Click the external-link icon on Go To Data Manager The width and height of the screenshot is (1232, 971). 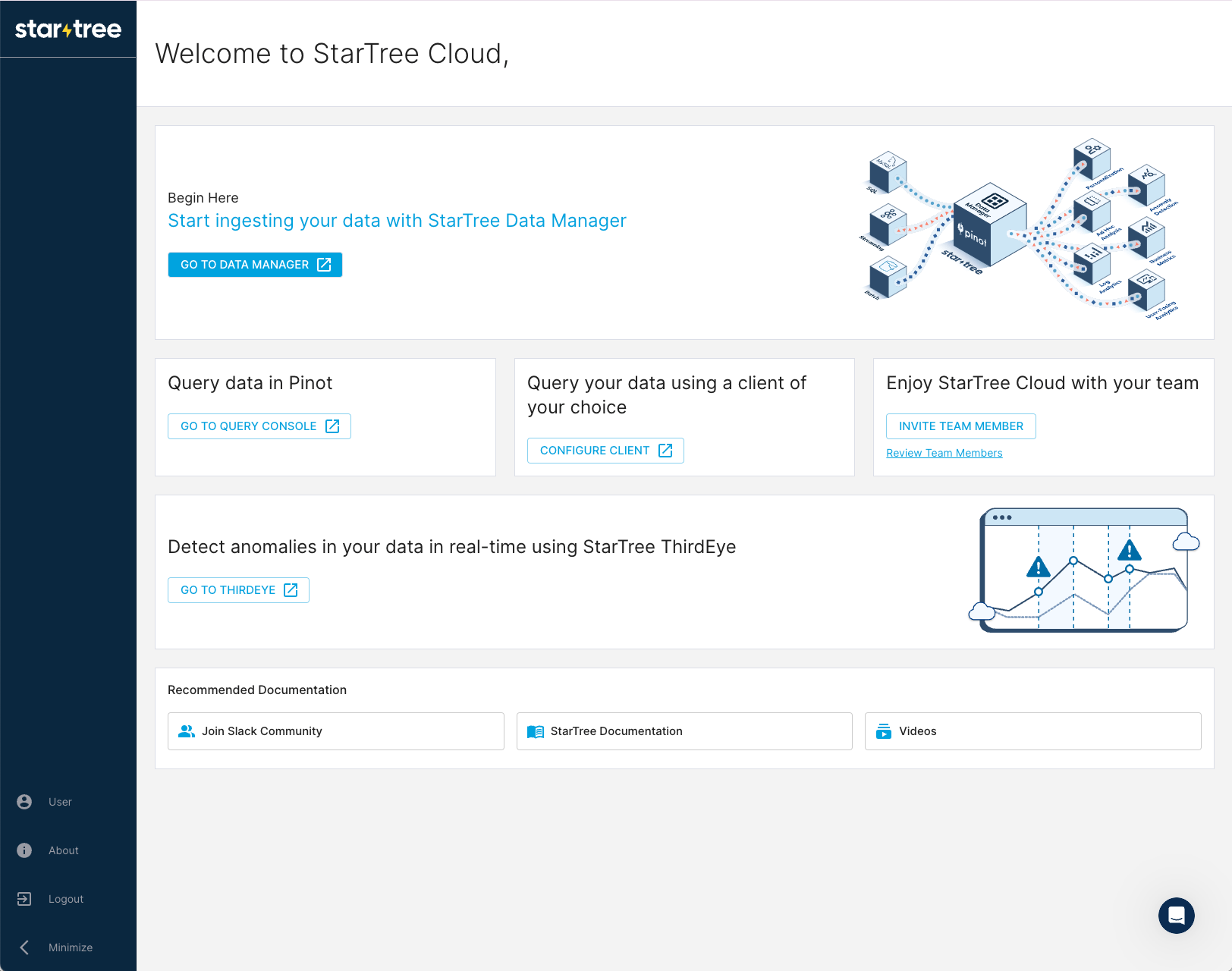coord(325,265)
